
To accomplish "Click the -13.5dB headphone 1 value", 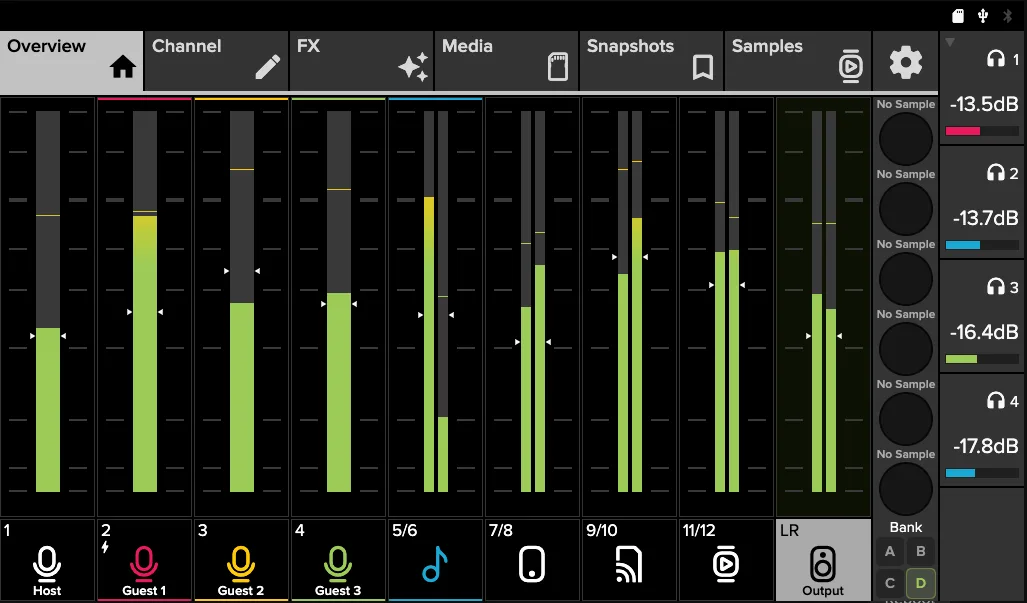I will [984, 103].
